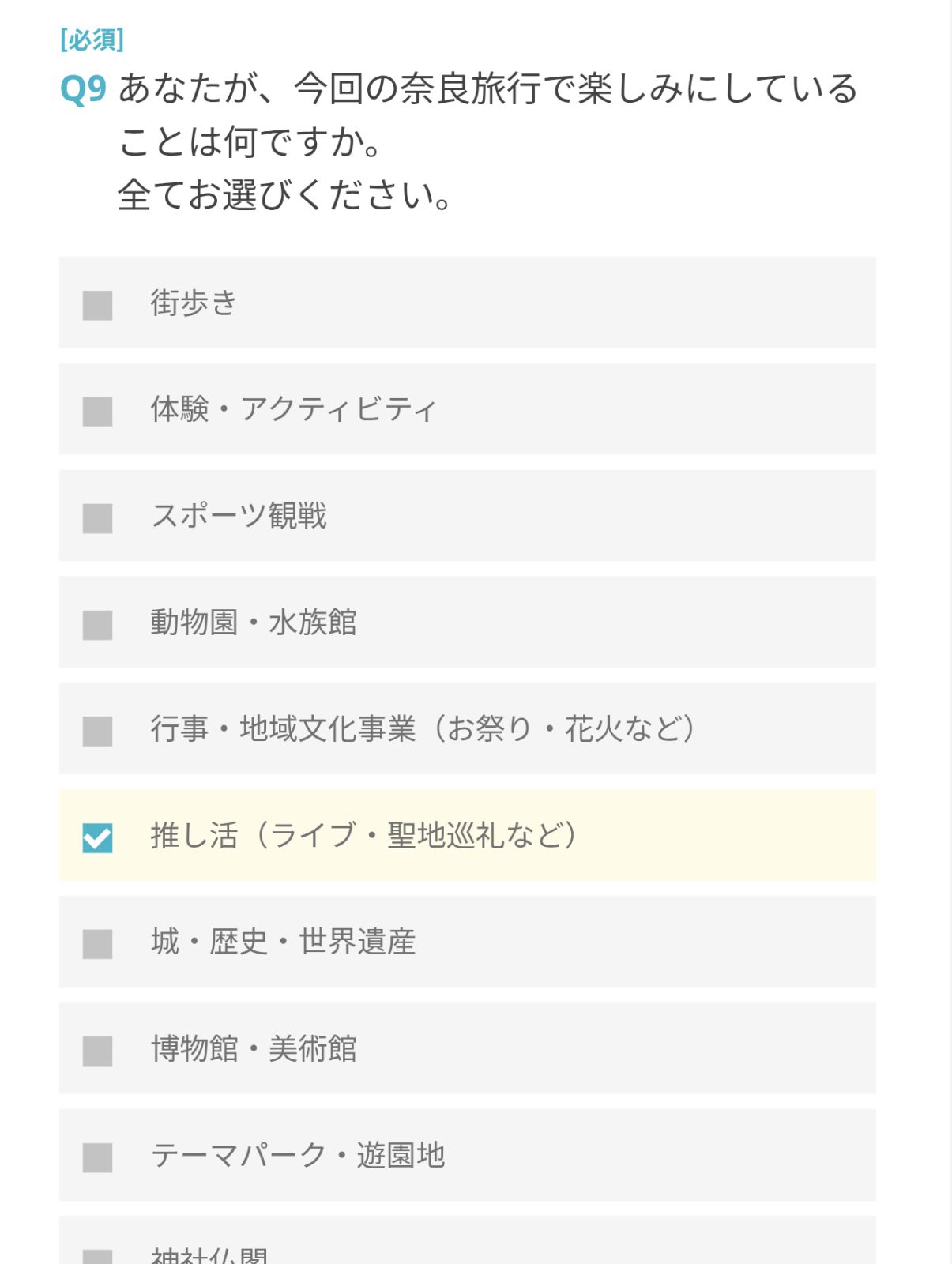952x1264 pixels.
Task: Click the 城・歴史・世界遺産 label text
Action: pyautogui.click(x=283, y=942)
